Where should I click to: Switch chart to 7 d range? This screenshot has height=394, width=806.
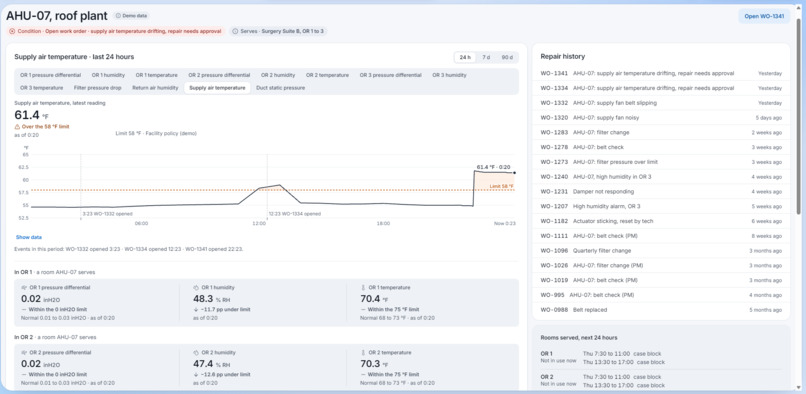(486, 57)
